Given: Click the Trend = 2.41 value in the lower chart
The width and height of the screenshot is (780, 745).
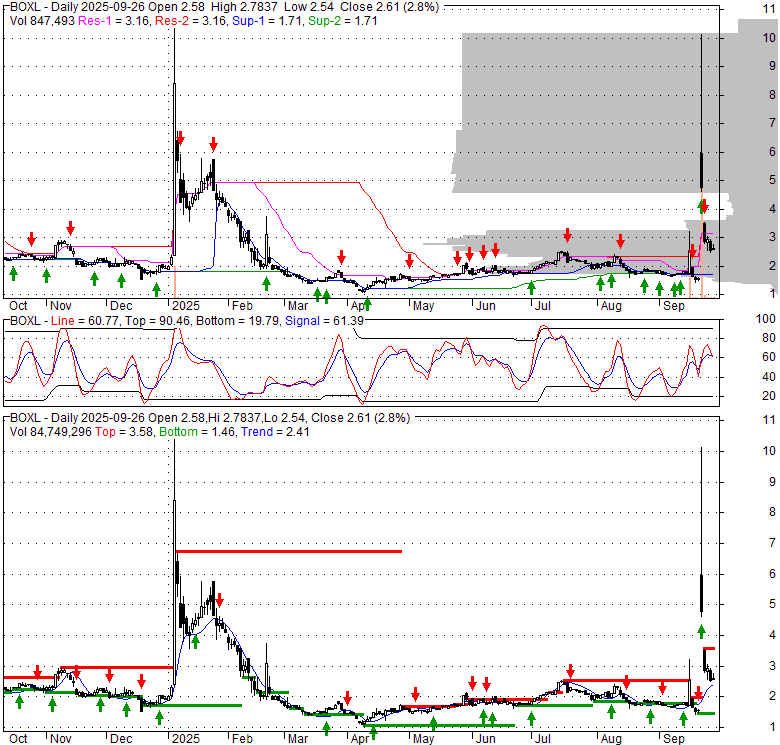Looking at the screenshot, I should point(275,432).
